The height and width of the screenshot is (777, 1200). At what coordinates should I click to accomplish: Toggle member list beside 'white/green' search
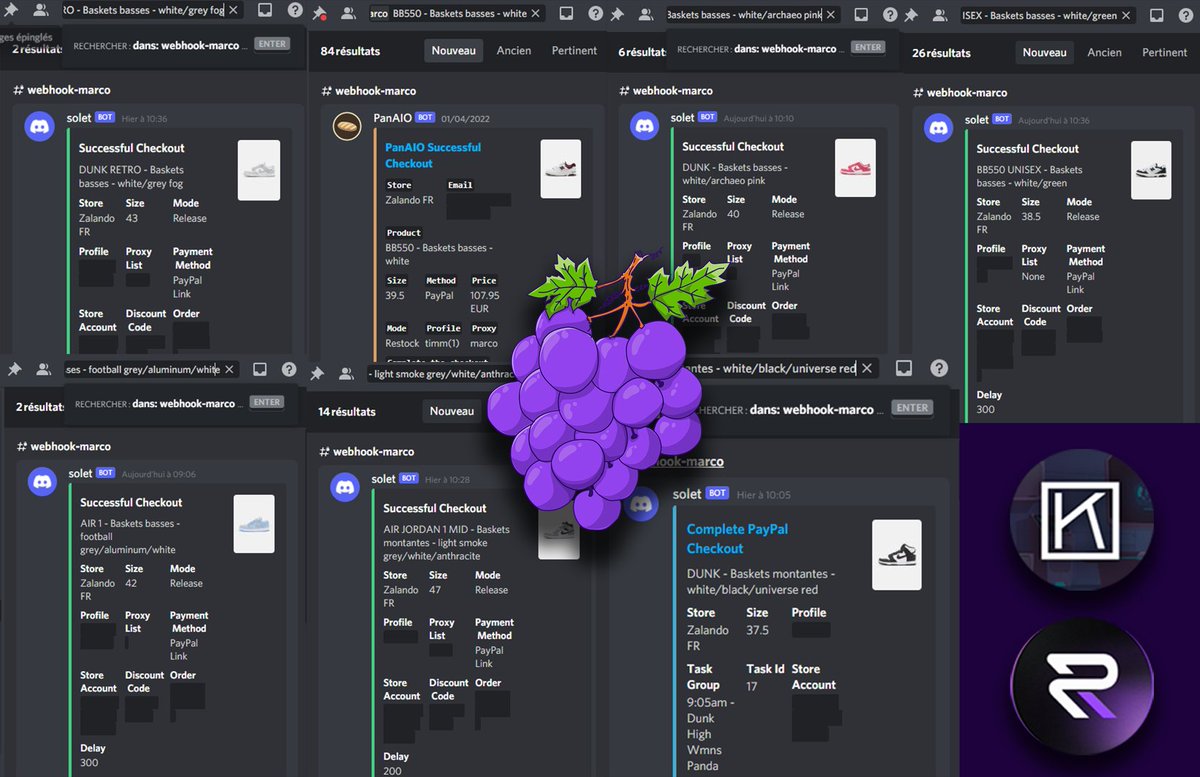(940, 15)
